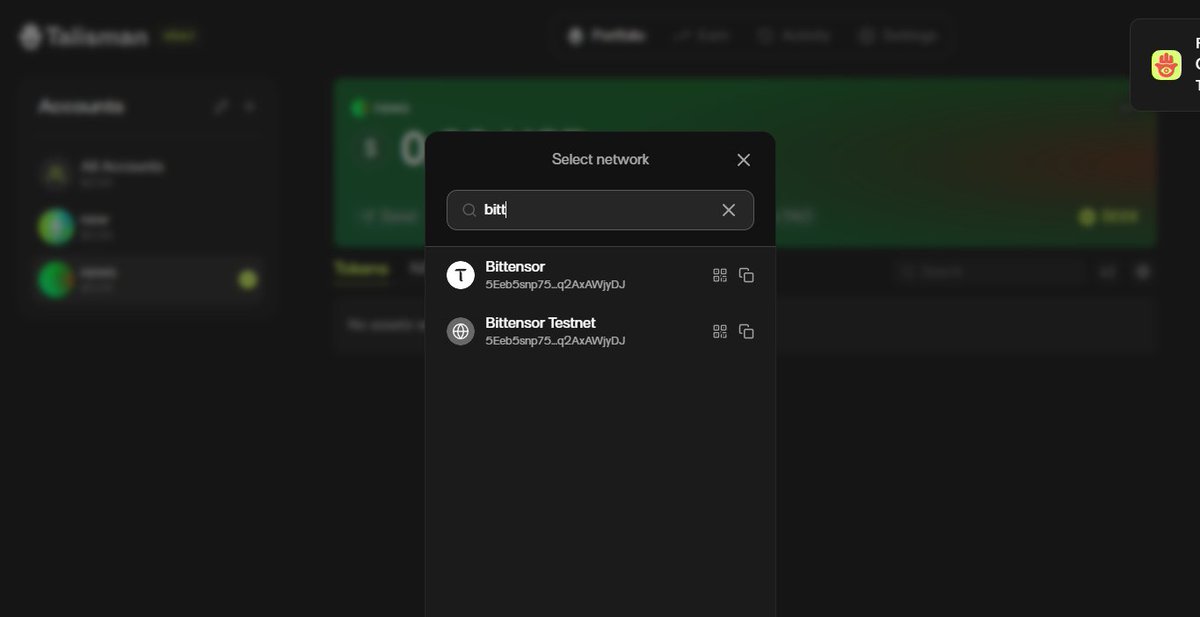Close the Select network dialog
This screenshot has width=1200, height=617.
(743, 160)
